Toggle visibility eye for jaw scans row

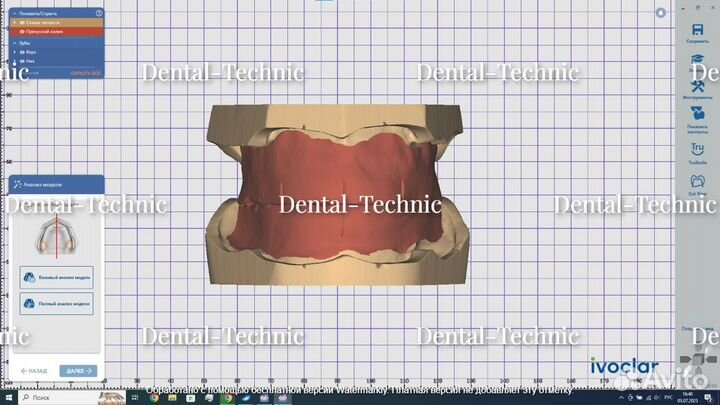20,22
